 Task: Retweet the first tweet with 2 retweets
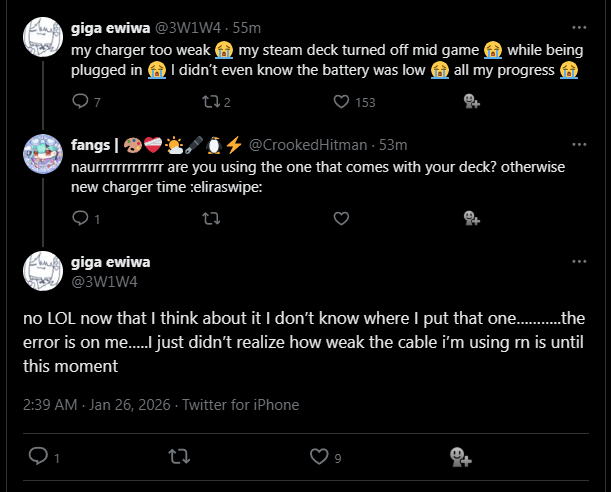(x=210, y=101)
